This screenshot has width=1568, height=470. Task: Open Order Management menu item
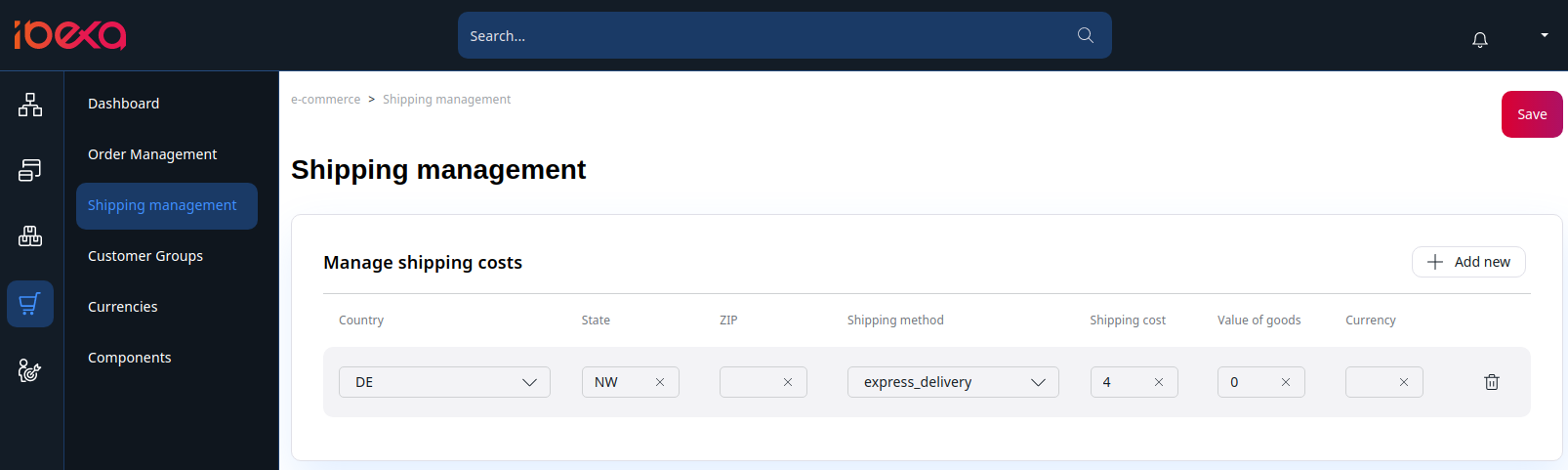[x=152, y=154]
